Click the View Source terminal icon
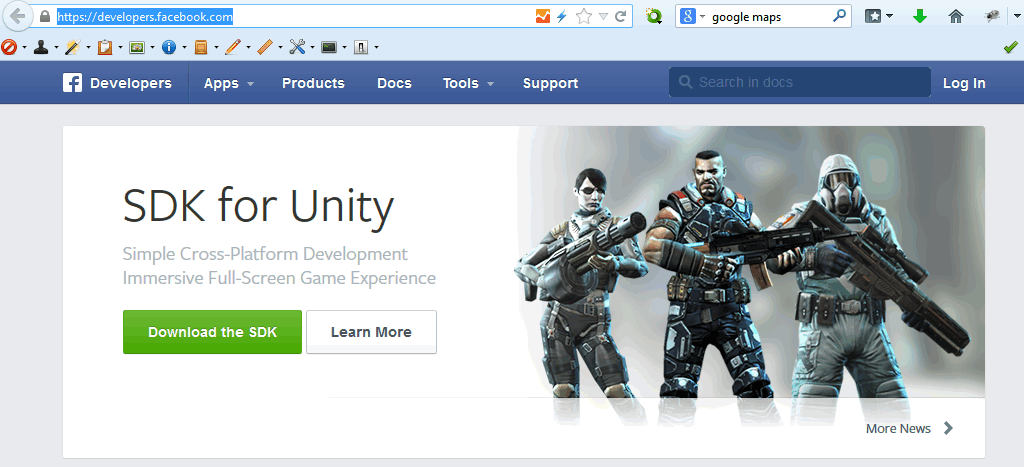Viewport: 1024px width, 467px height. pos(329,47)
